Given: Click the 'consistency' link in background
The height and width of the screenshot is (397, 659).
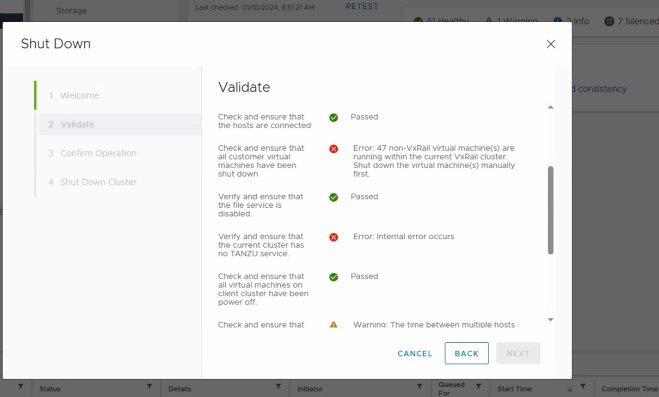Looking at the screenshot, I should pos(602,89).
